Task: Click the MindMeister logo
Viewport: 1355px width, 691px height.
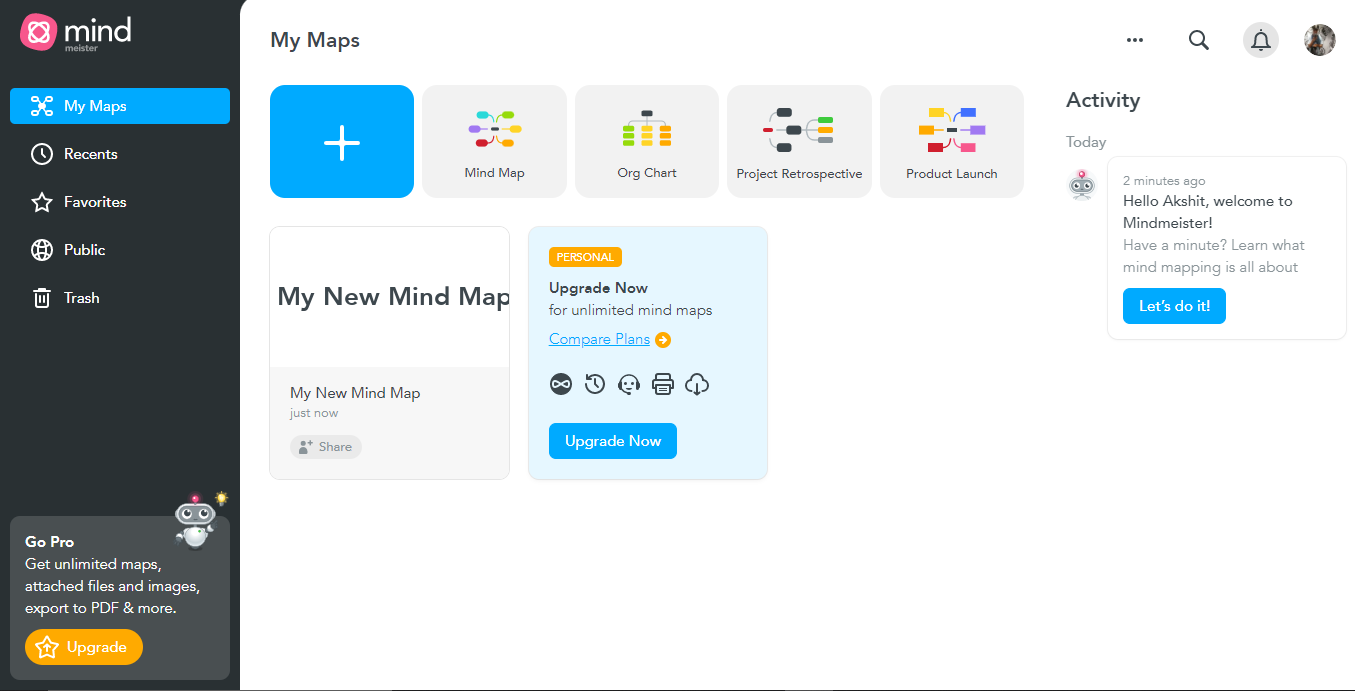Action: (76, 33)
